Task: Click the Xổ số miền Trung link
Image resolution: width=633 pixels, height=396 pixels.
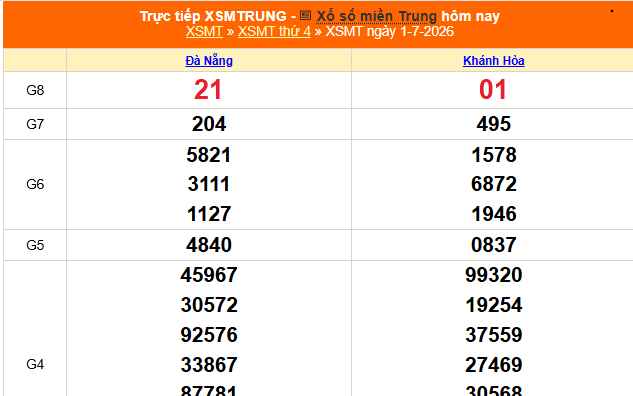Action: pos(376,16)
